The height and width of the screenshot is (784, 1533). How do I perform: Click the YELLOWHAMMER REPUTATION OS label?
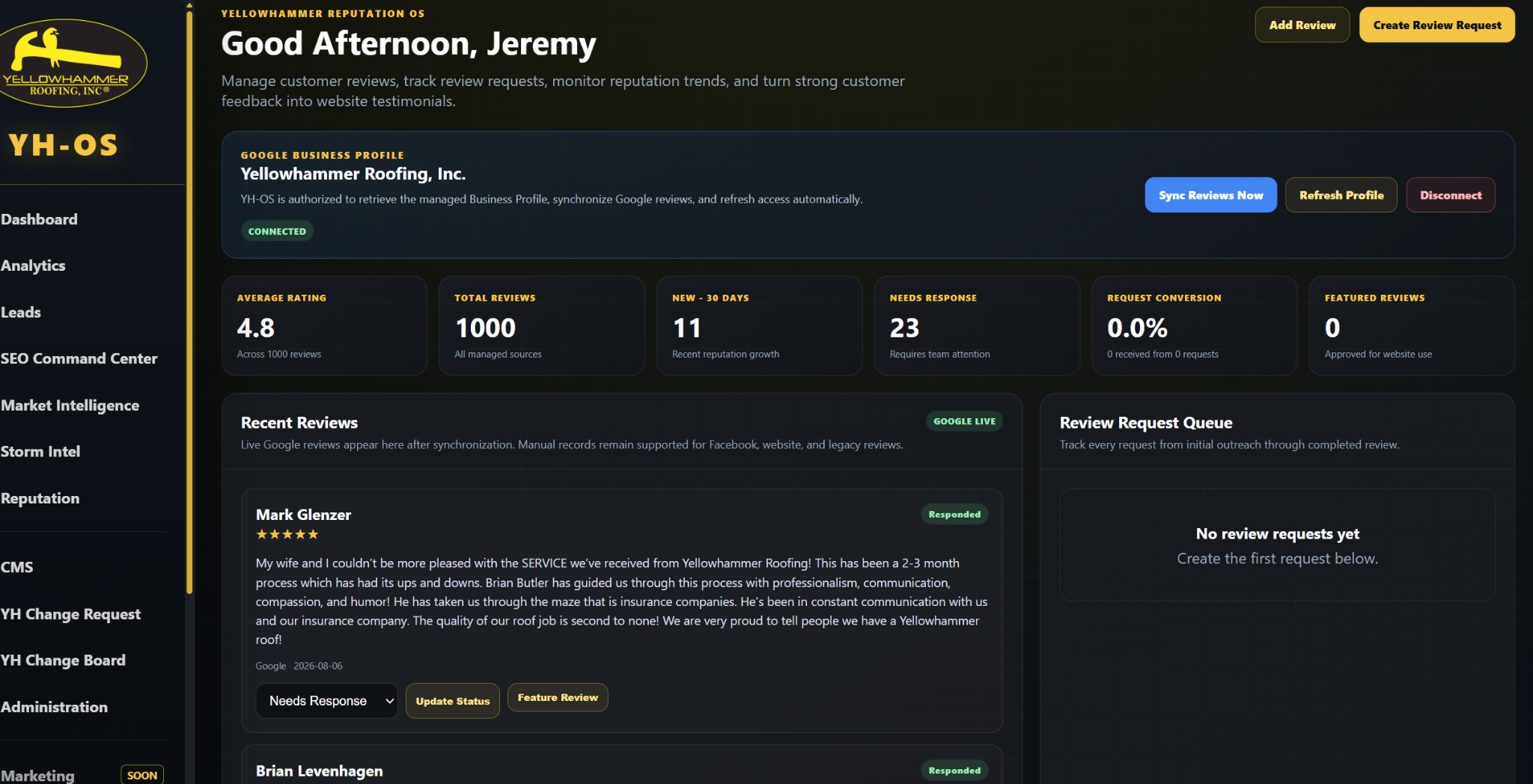click(323, 13)
